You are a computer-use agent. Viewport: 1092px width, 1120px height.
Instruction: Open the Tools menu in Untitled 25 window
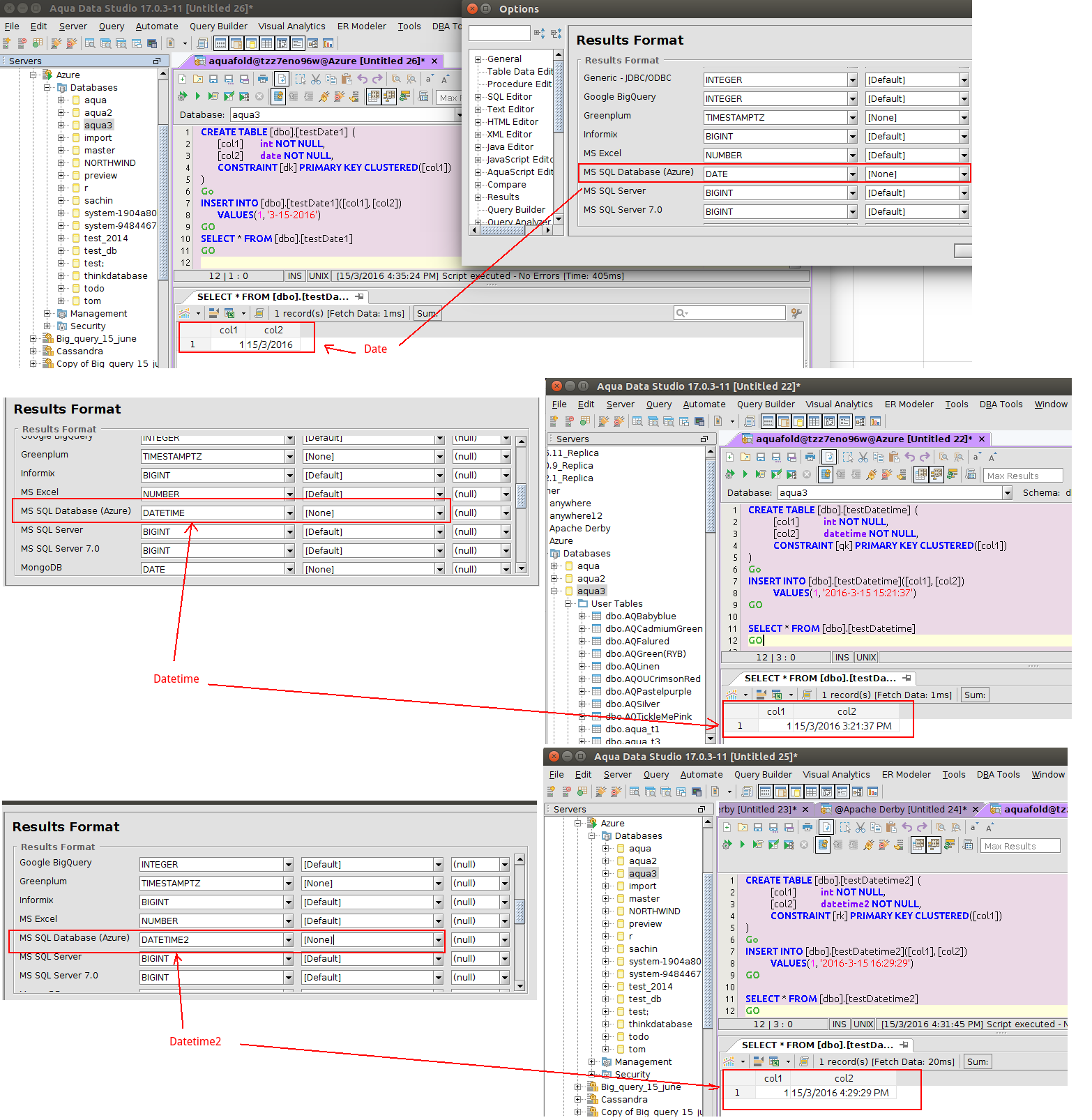click(x=954, y=775)
